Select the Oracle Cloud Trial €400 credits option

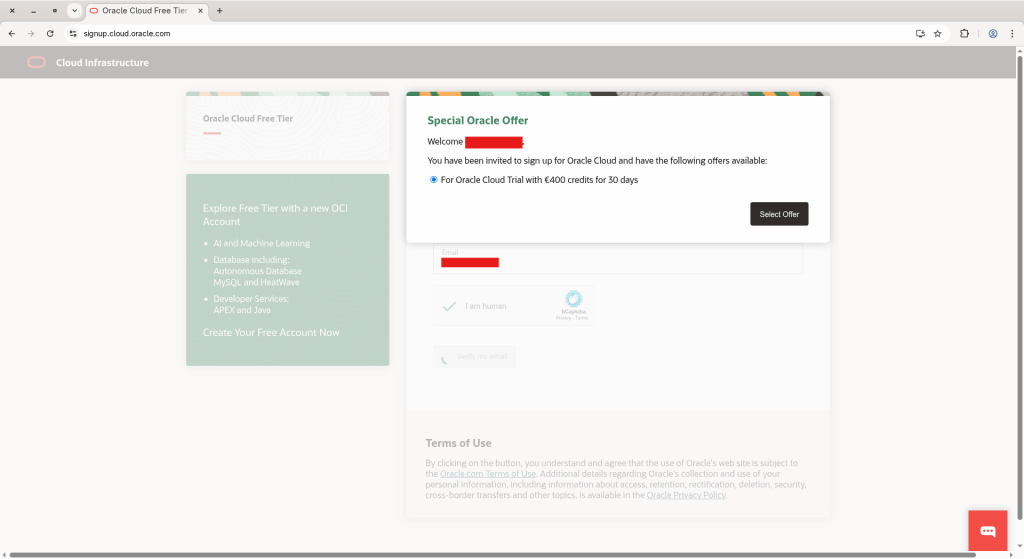point(434,180)
